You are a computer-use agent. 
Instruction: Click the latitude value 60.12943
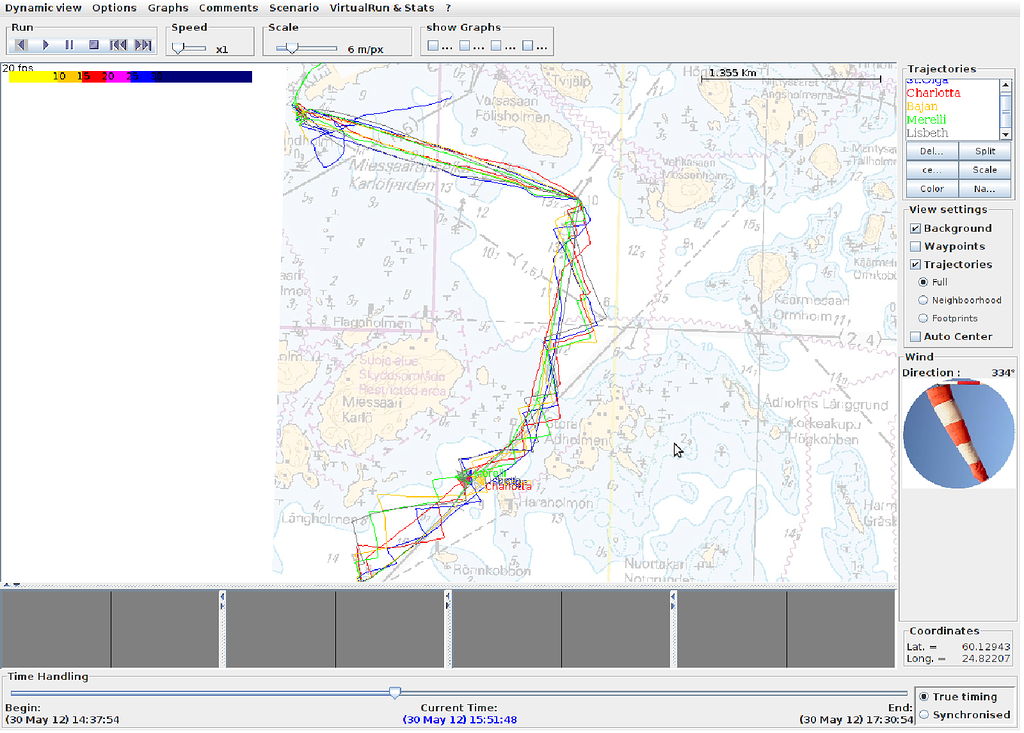coord(985,647)
